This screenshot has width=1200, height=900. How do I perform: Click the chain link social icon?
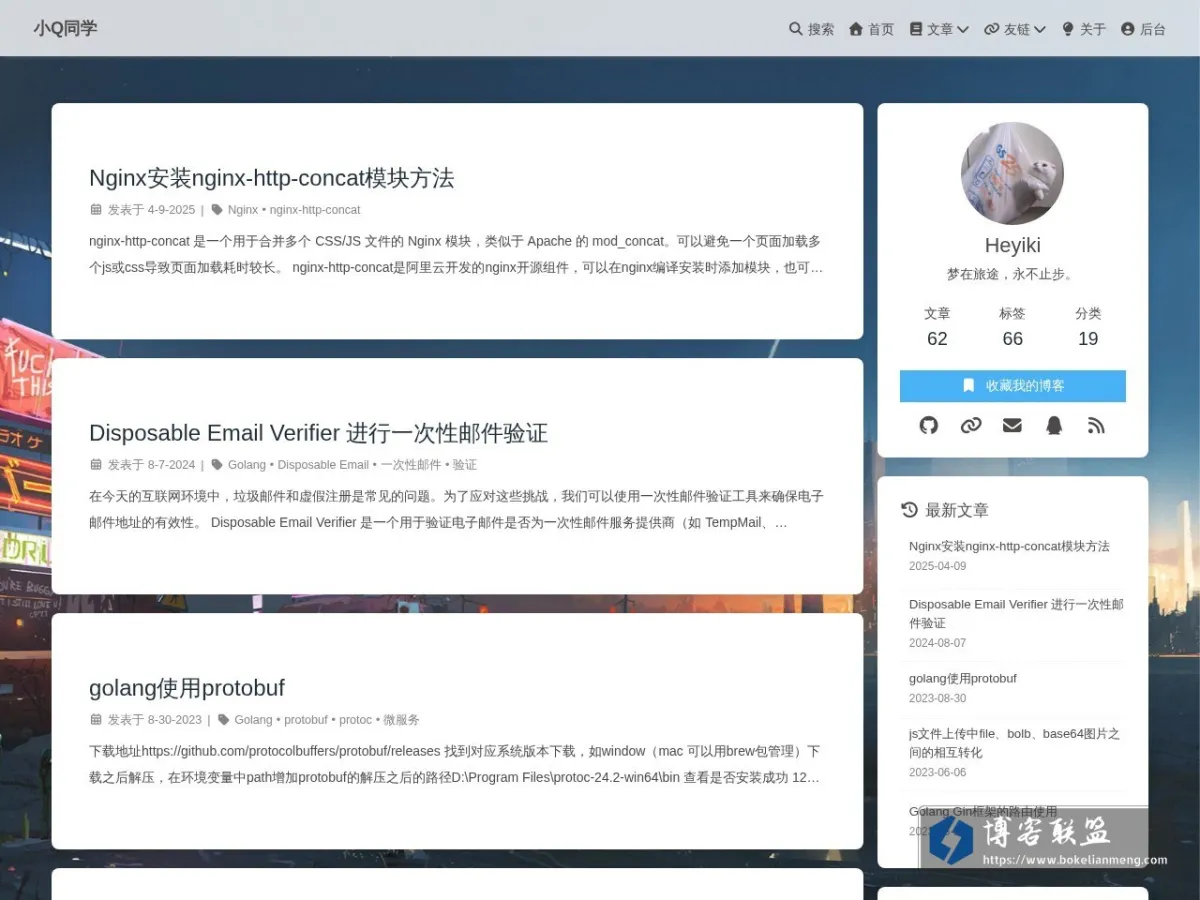pyautogui.click(x=971, y=425)
